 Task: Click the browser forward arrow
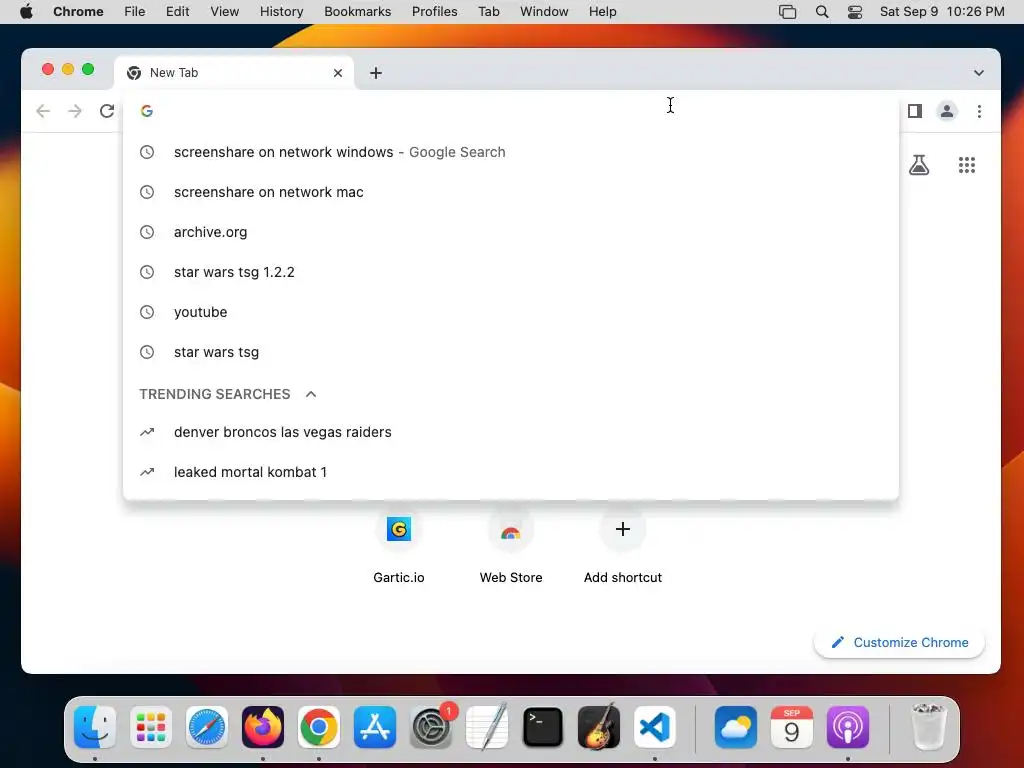coord(75,111)
